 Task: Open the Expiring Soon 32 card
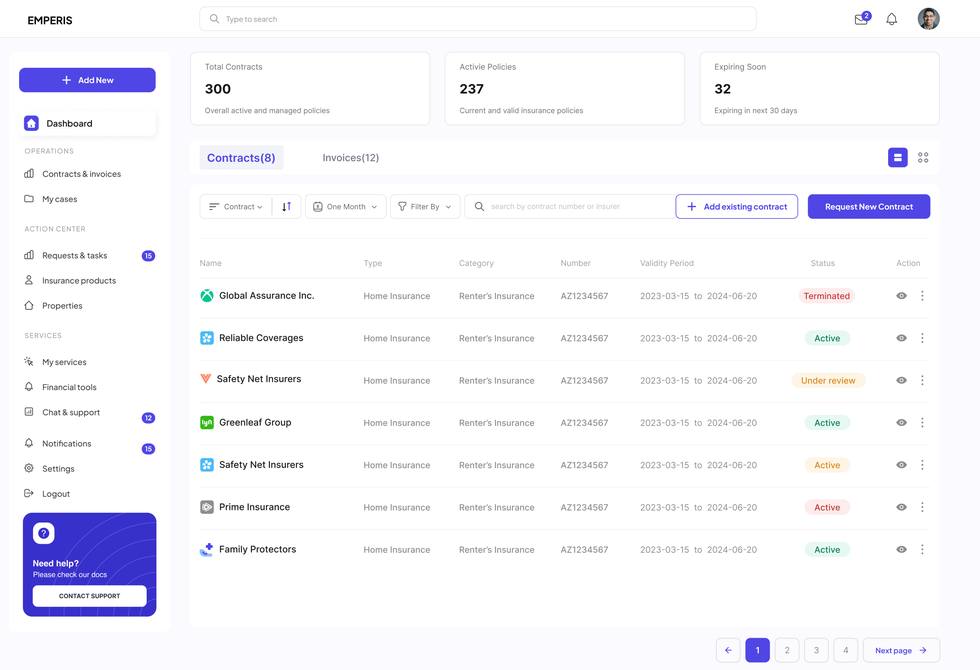tap(819, 89)
